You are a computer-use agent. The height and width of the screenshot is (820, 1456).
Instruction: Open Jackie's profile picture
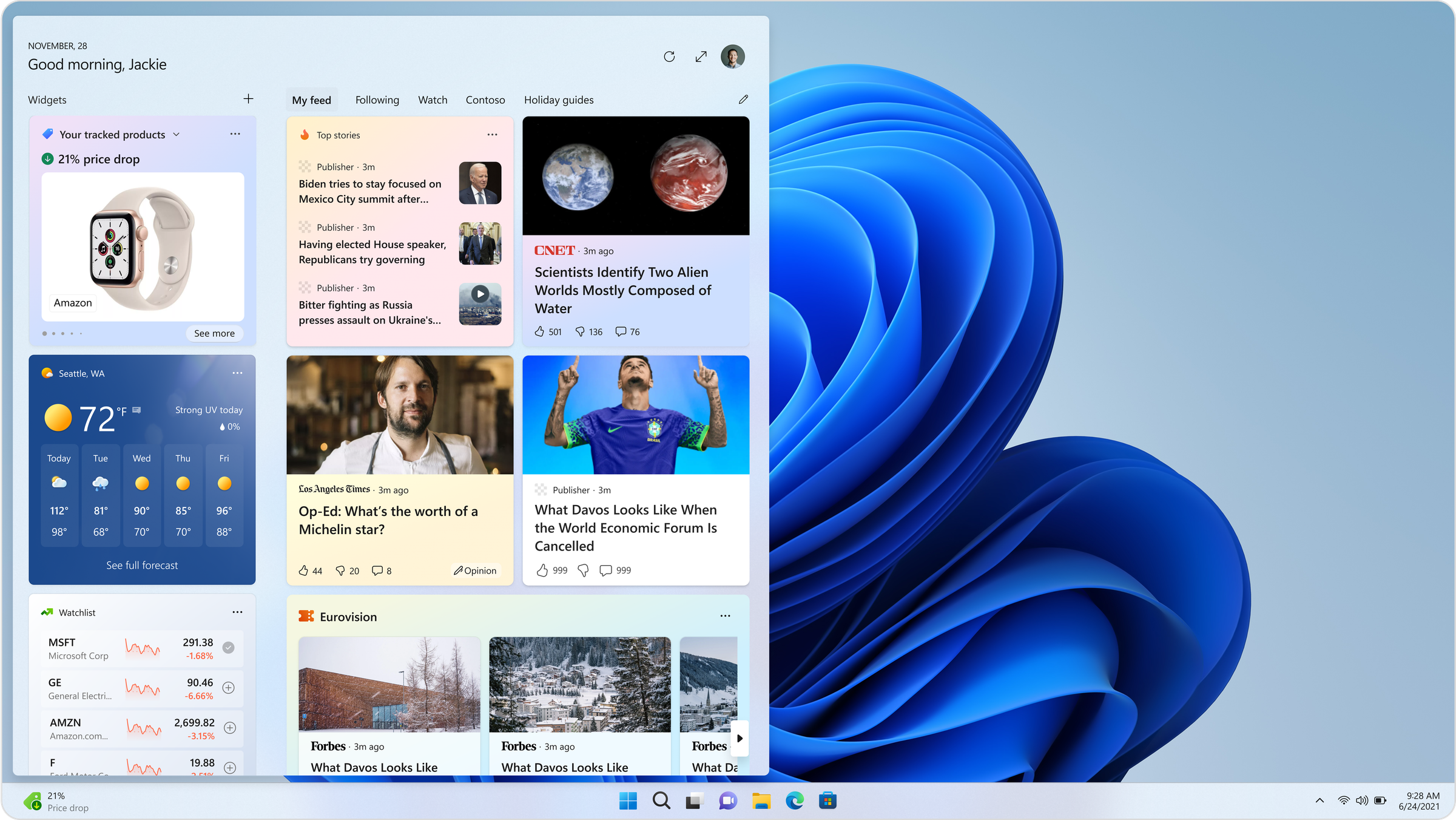point(732,56)
